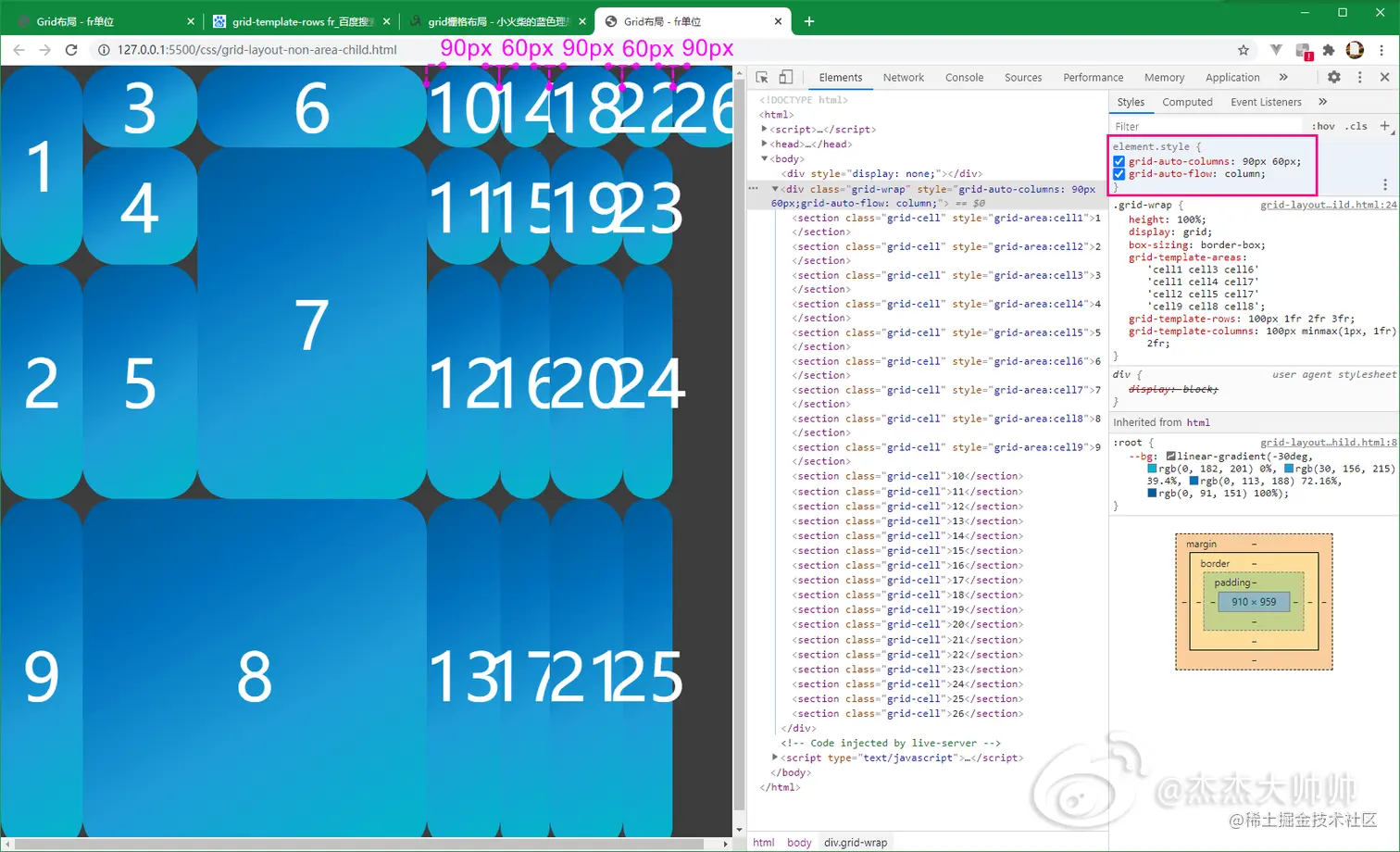The width and height of the screenshot is (1400, 852).
Task: Close the first Grid布局 - fr单位 tab
Action: 191,21
